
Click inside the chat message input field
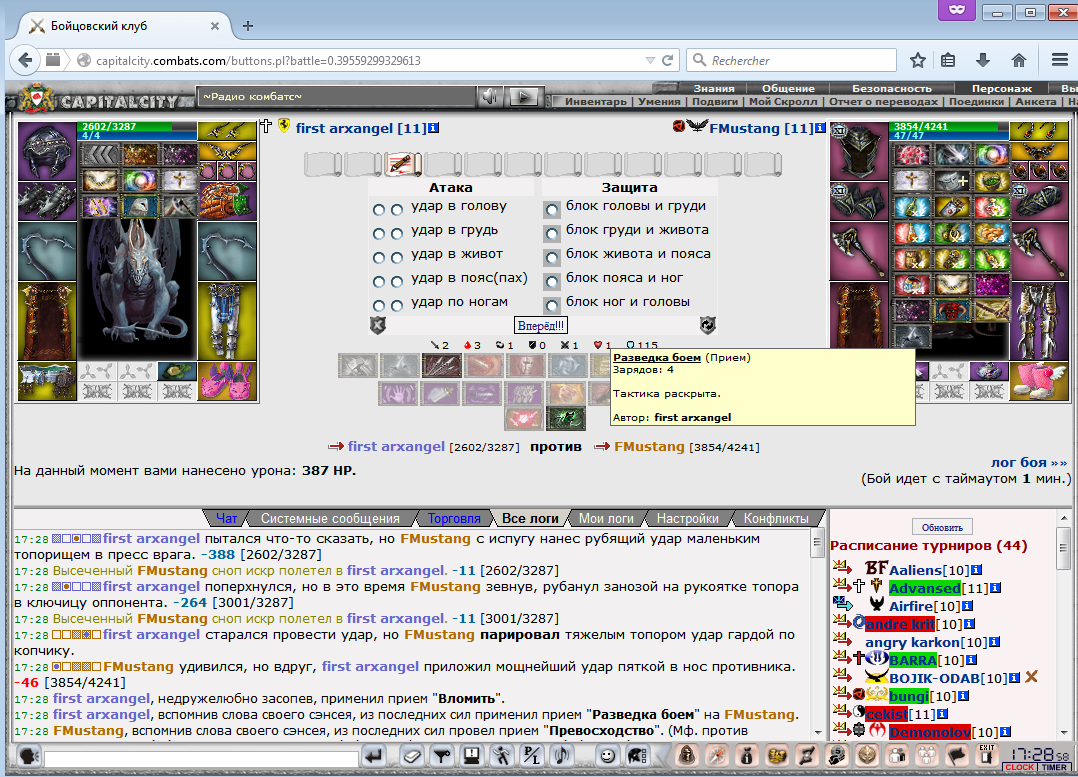coord(201,758)
